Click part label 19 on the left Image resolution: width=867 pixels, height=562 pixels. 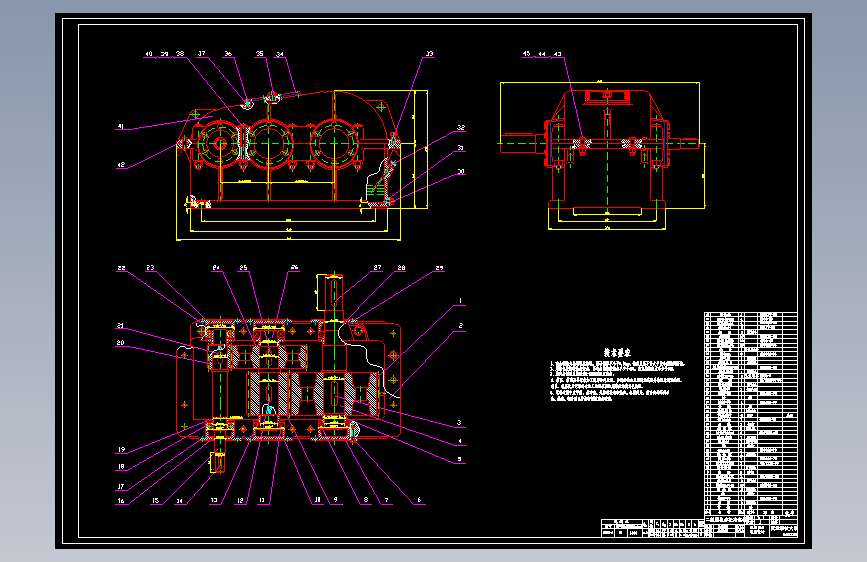pos(121,450)
